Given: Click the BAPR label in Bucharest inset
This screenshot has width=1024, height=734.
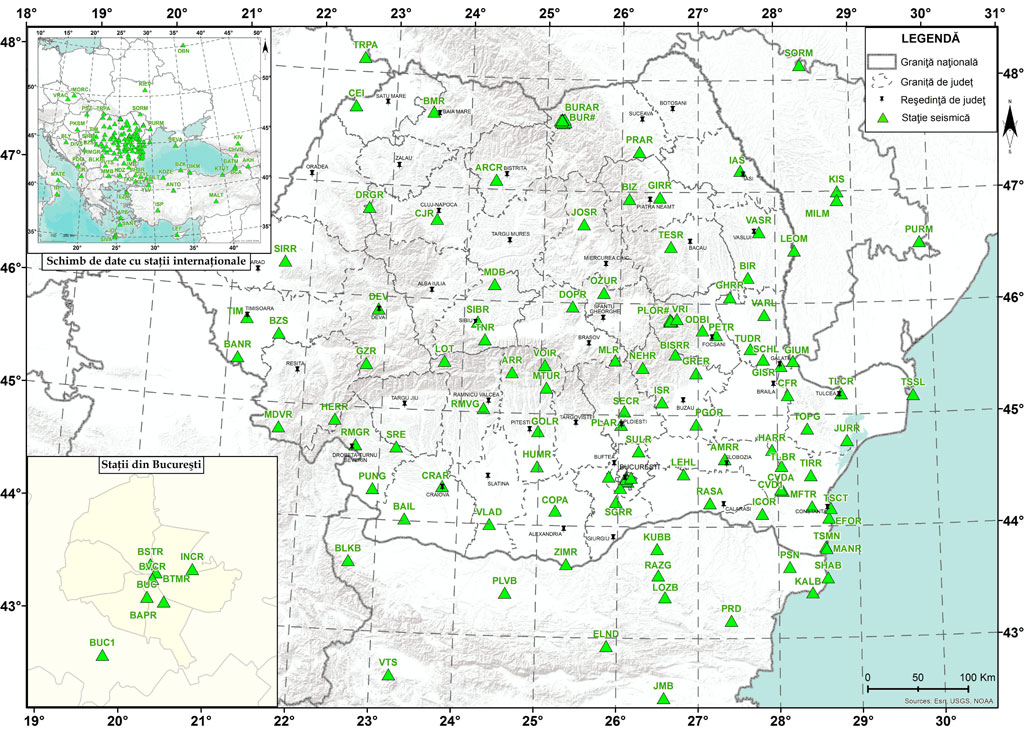Looking at the screenshot, I should [x=143, y=615].
